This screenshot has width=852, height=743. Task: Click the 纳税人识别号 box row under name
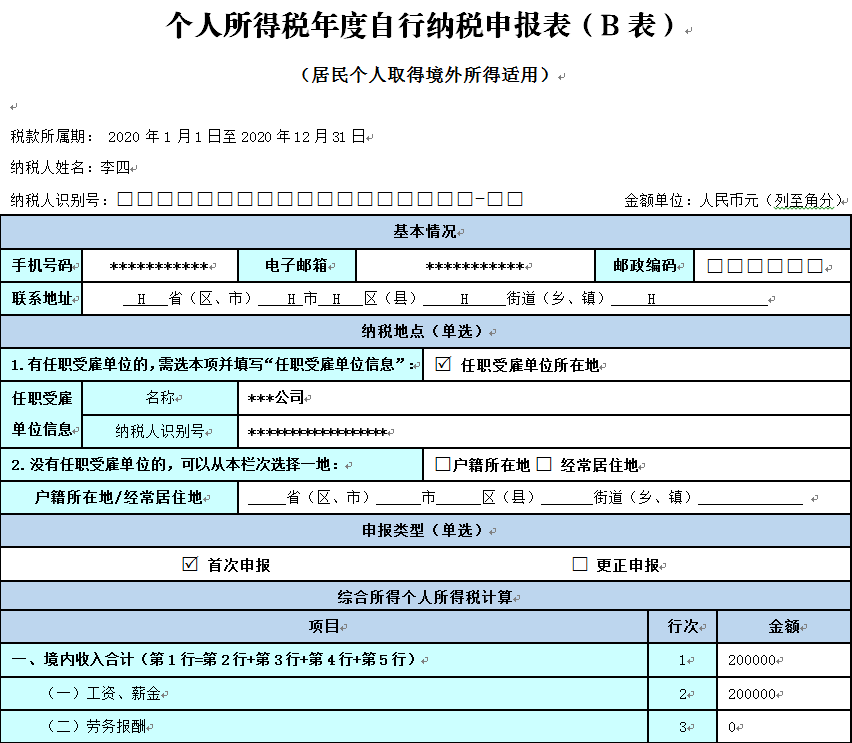point(320,199)
